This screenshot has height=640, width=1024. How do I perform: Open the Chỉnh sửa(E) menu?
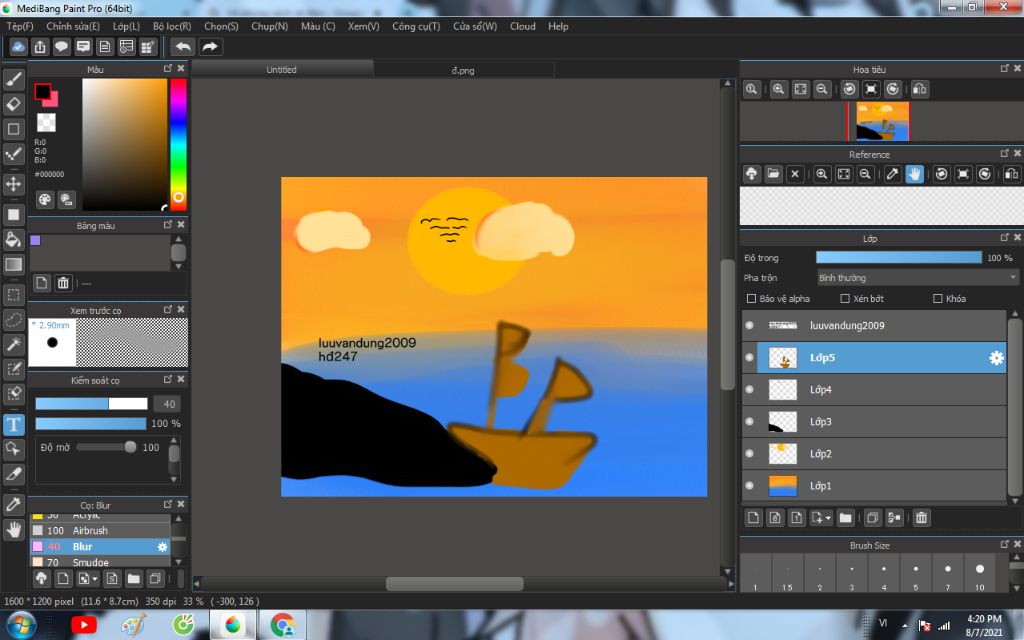73,26
